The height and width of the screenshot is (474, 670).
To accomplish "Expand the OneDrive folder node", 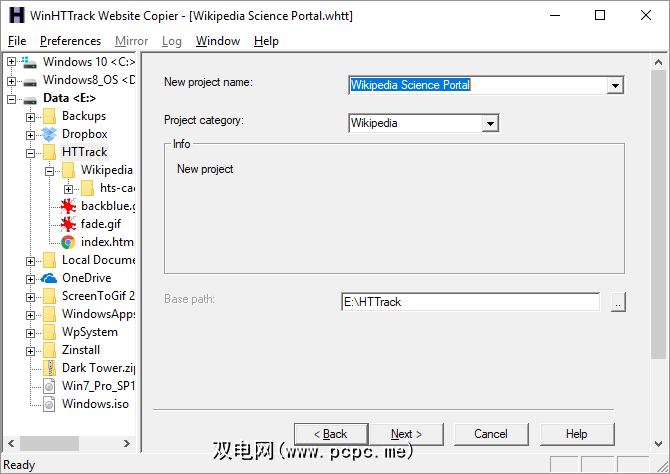I will (30, 280).
